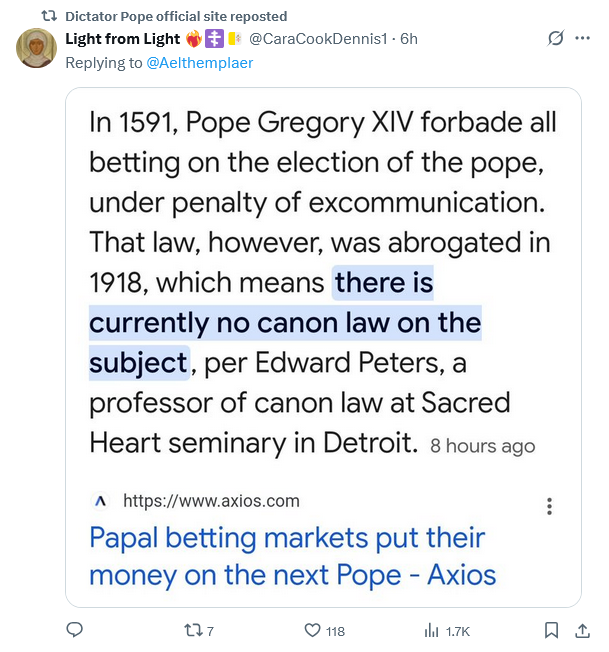Go to the @Aelthemplaer profile mention
The width and height of the screenshot is (609, 652).
[x=200, y=62]
